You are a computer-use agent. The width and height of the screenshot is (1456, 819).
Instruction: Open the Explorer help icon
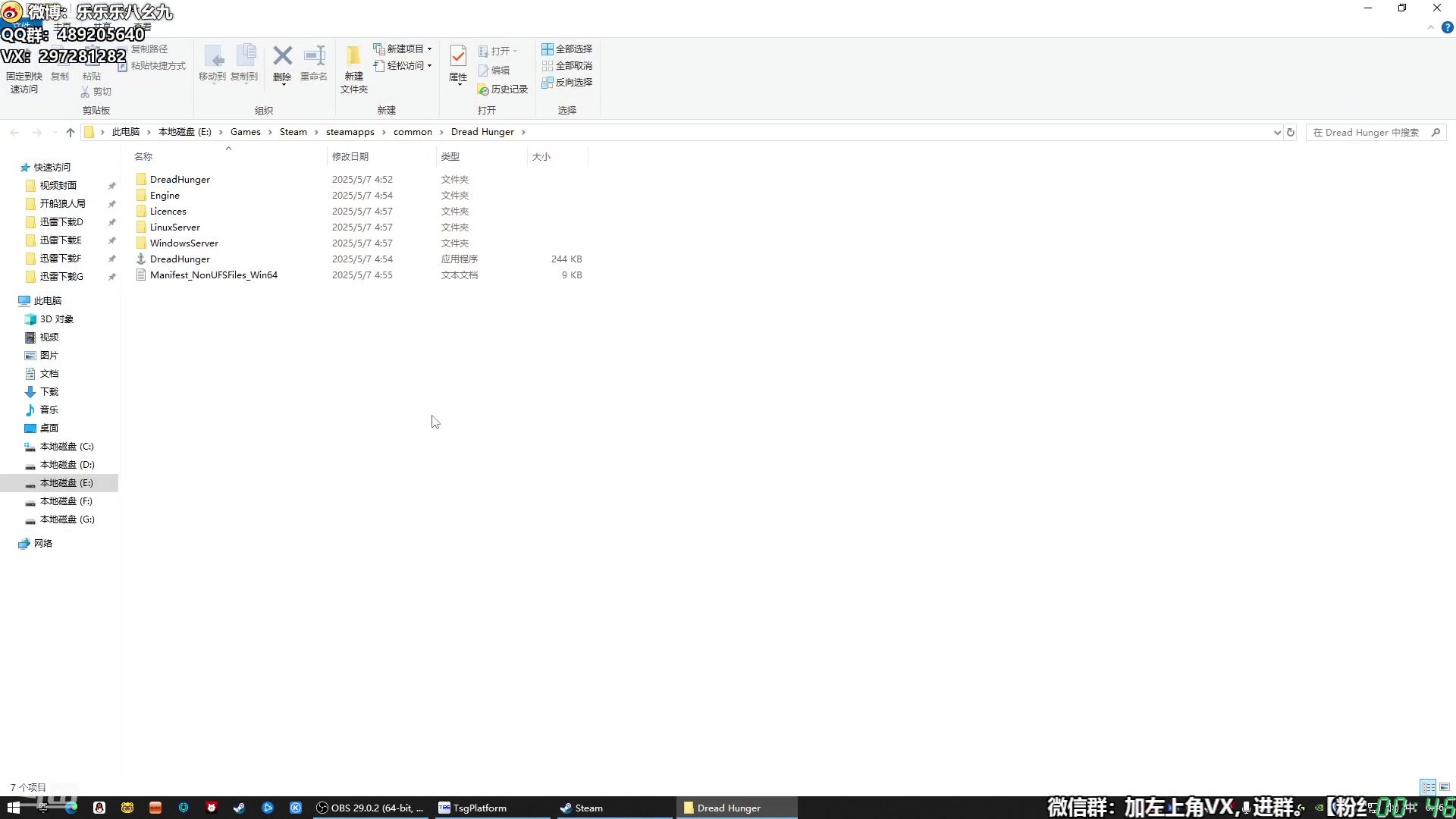coord(1447,27)
